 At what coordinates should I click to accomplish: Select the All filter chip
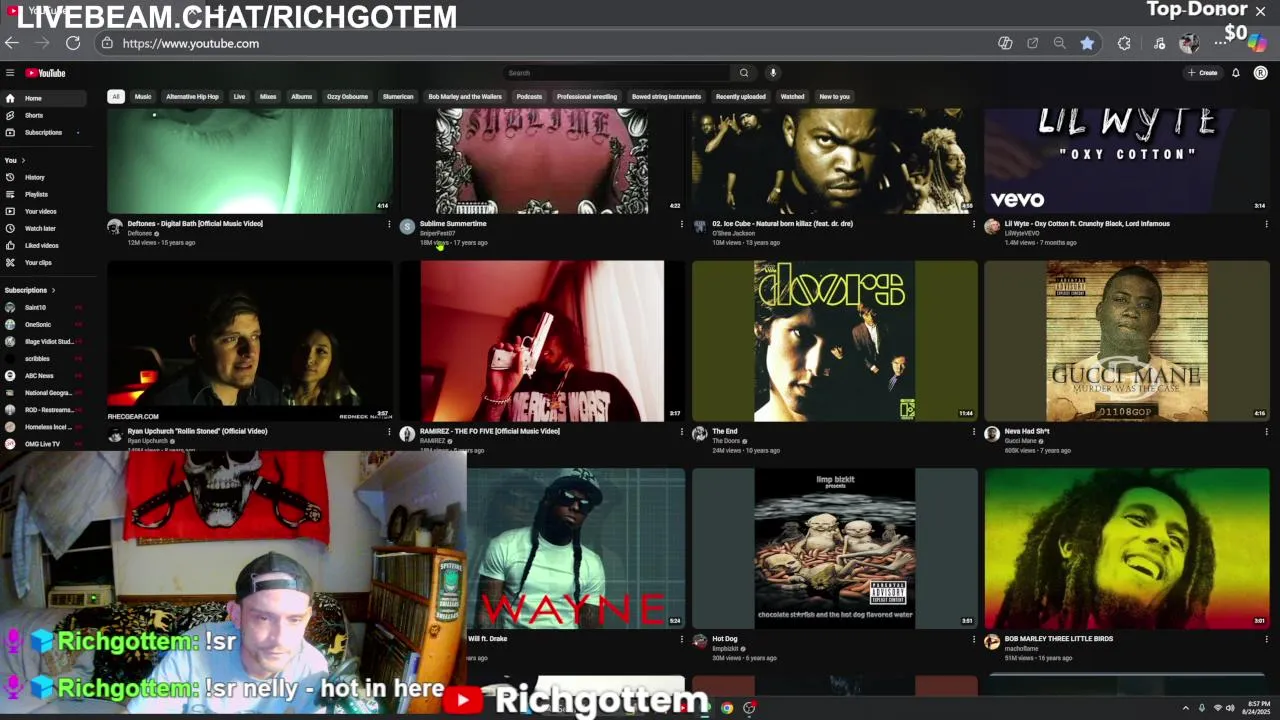[x=116, y=97]
